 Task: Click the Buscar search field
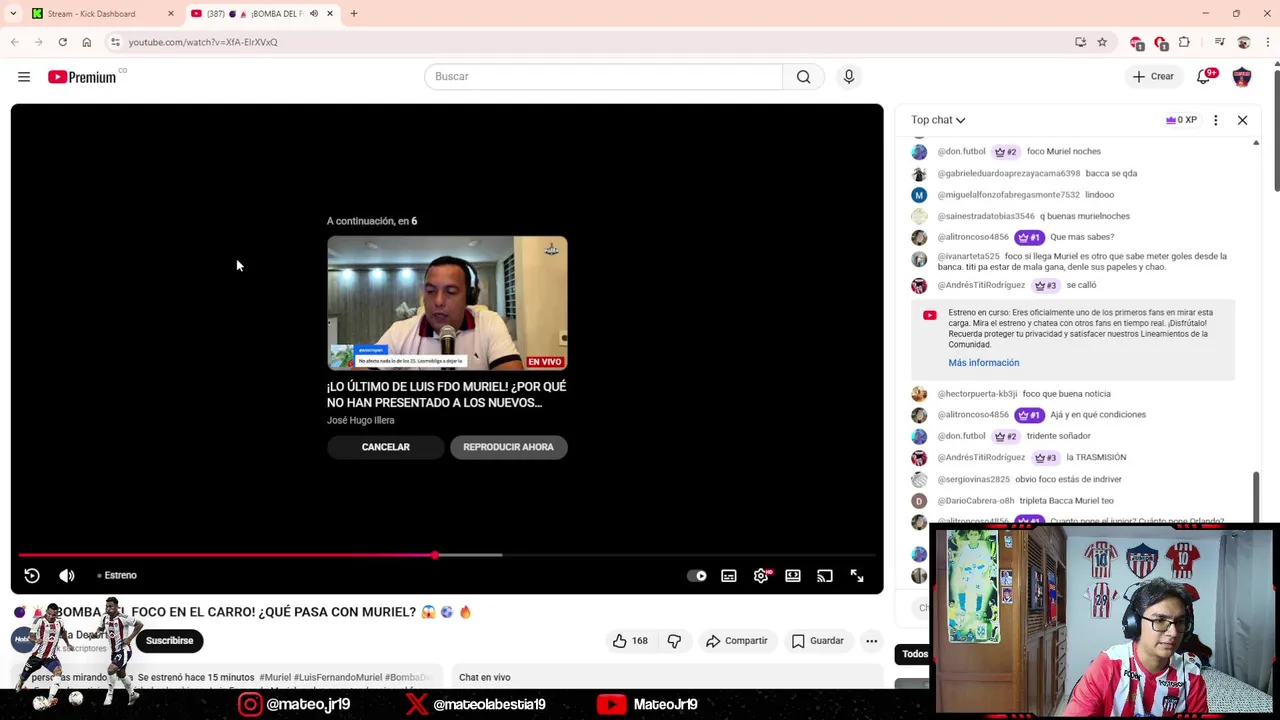(x=604, y=76)
